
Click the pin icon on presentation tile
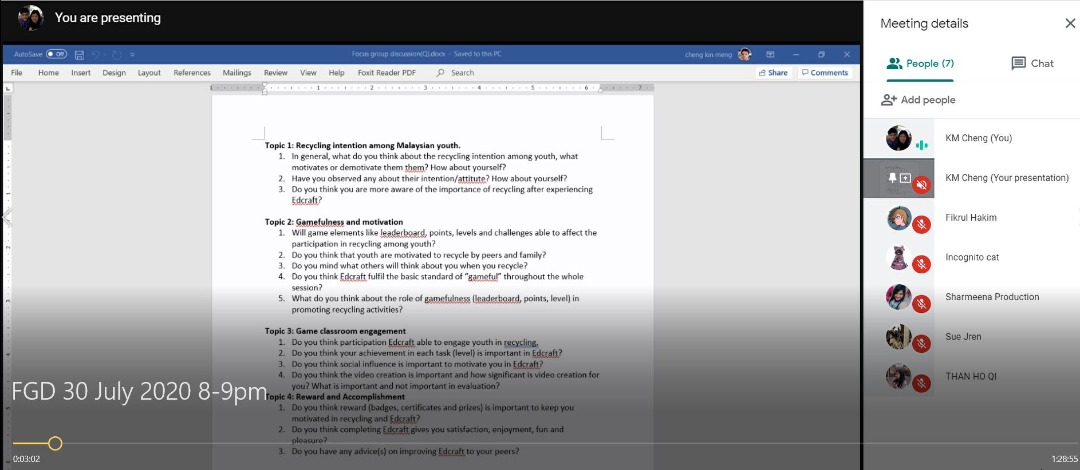point(891,178)
